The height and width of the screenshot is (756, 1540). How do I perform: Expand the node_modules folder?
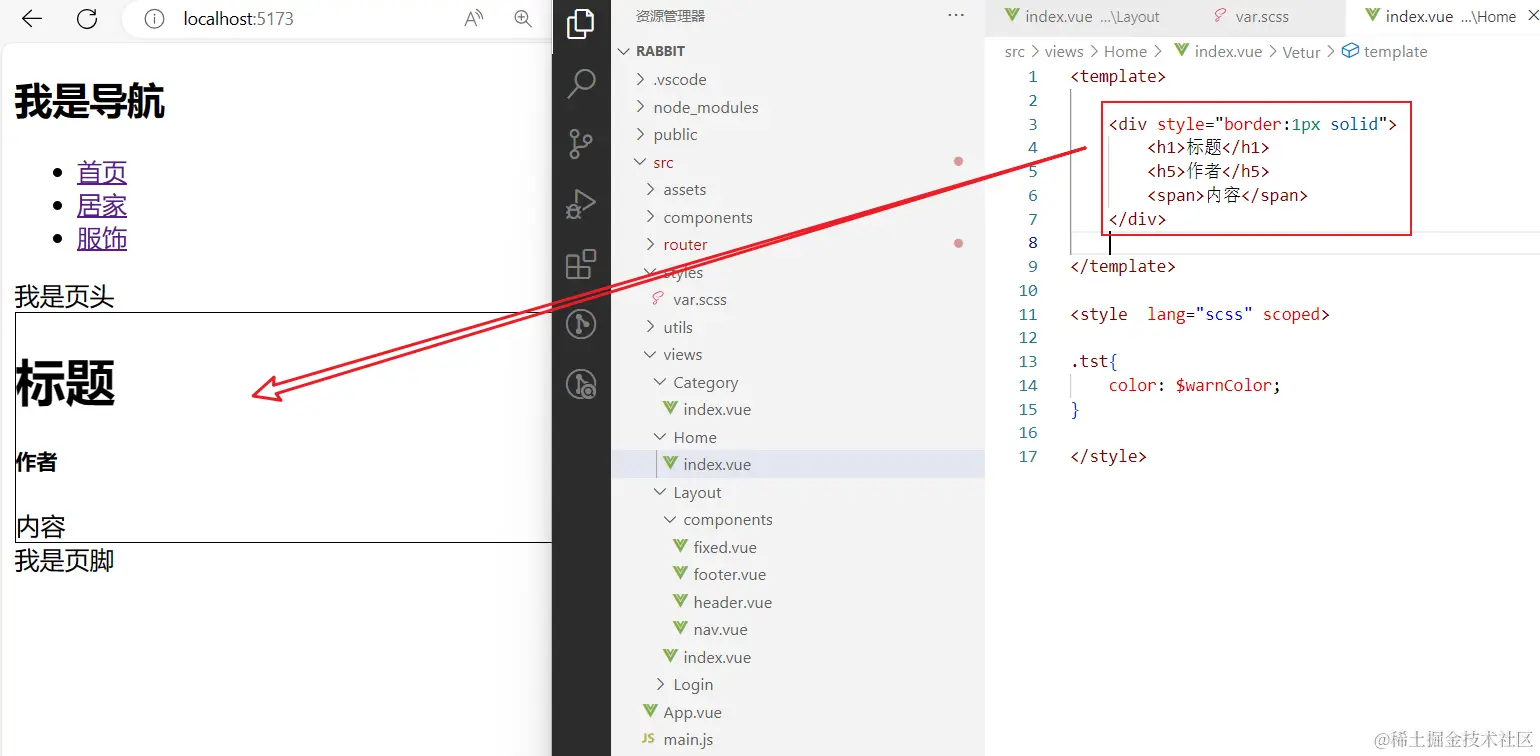642,107
